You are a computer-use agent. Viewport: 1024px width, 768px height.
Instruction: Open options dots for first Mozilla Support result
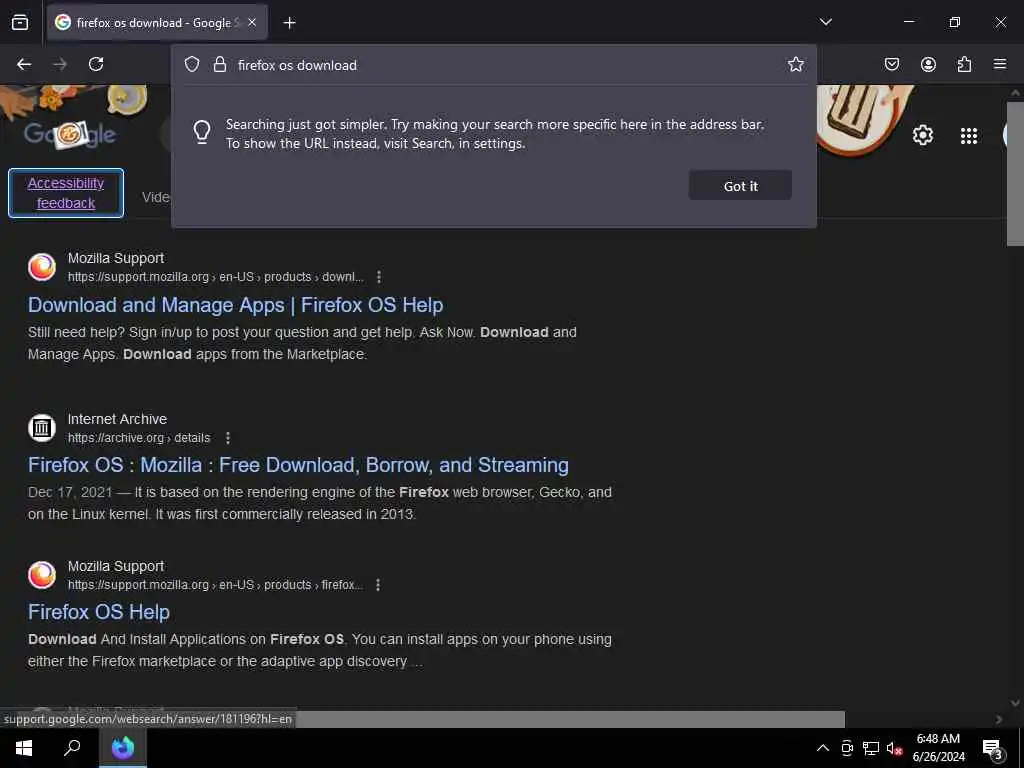tap(379, 277)
